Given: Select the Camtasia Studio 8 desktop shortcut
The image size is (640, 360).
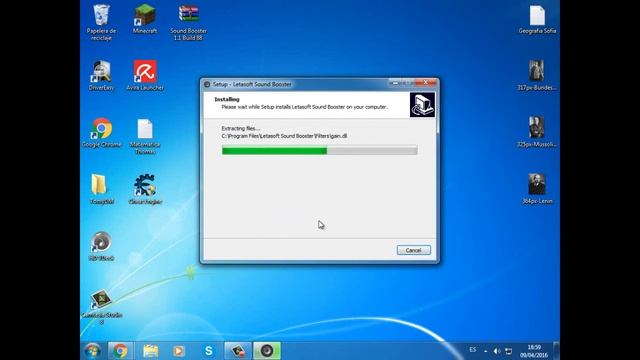Looking at the screenshot, I should pyautogui.click(x=101, y=307).
